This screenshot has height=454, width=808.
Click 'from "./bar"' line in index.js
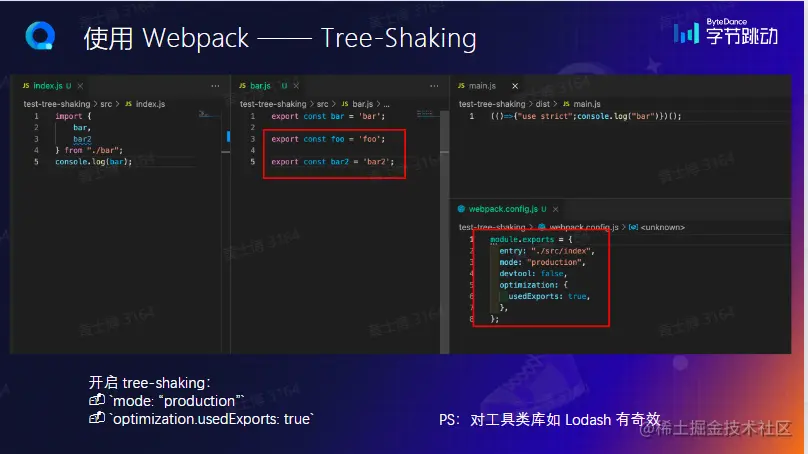89,150
